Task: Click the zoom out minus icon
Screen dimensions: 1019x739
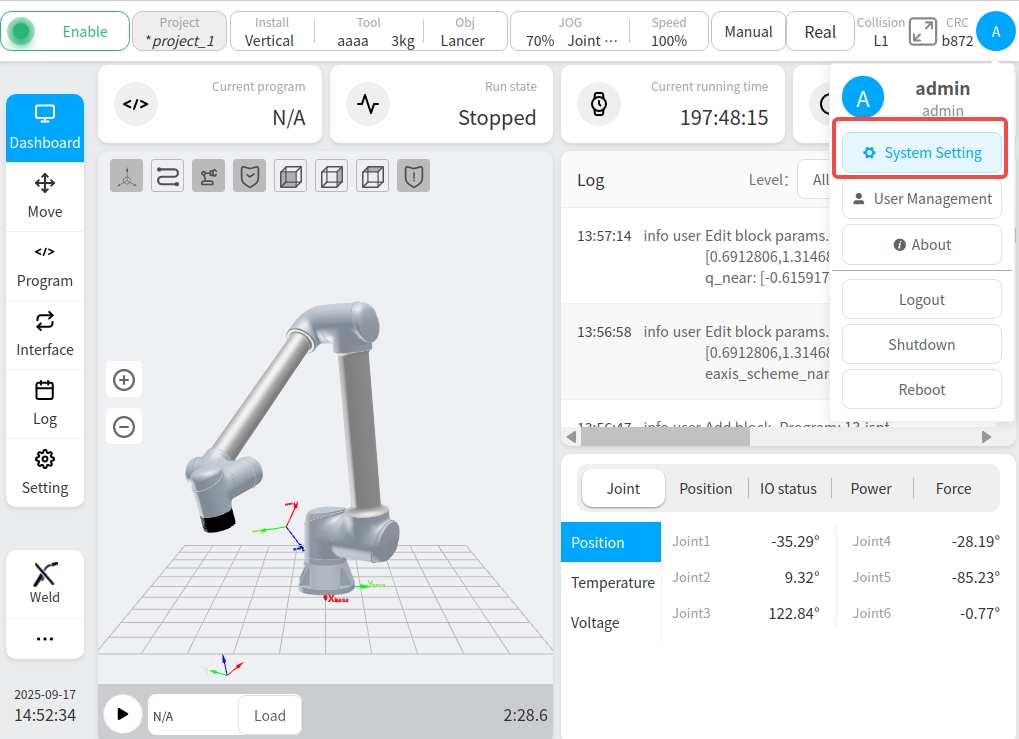Action: (124, 427)
